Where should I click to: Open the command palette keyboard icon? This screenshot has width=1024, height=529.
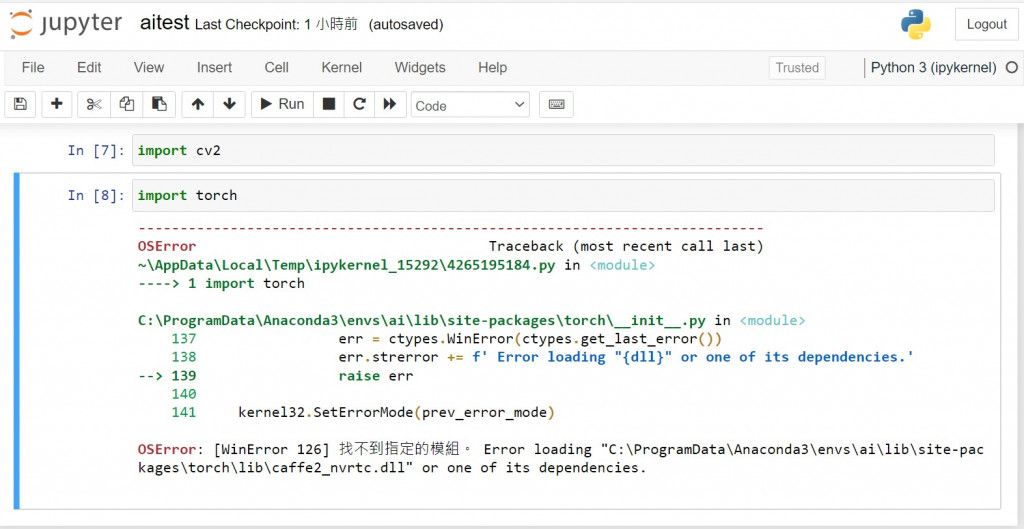(x=556, y=104)
